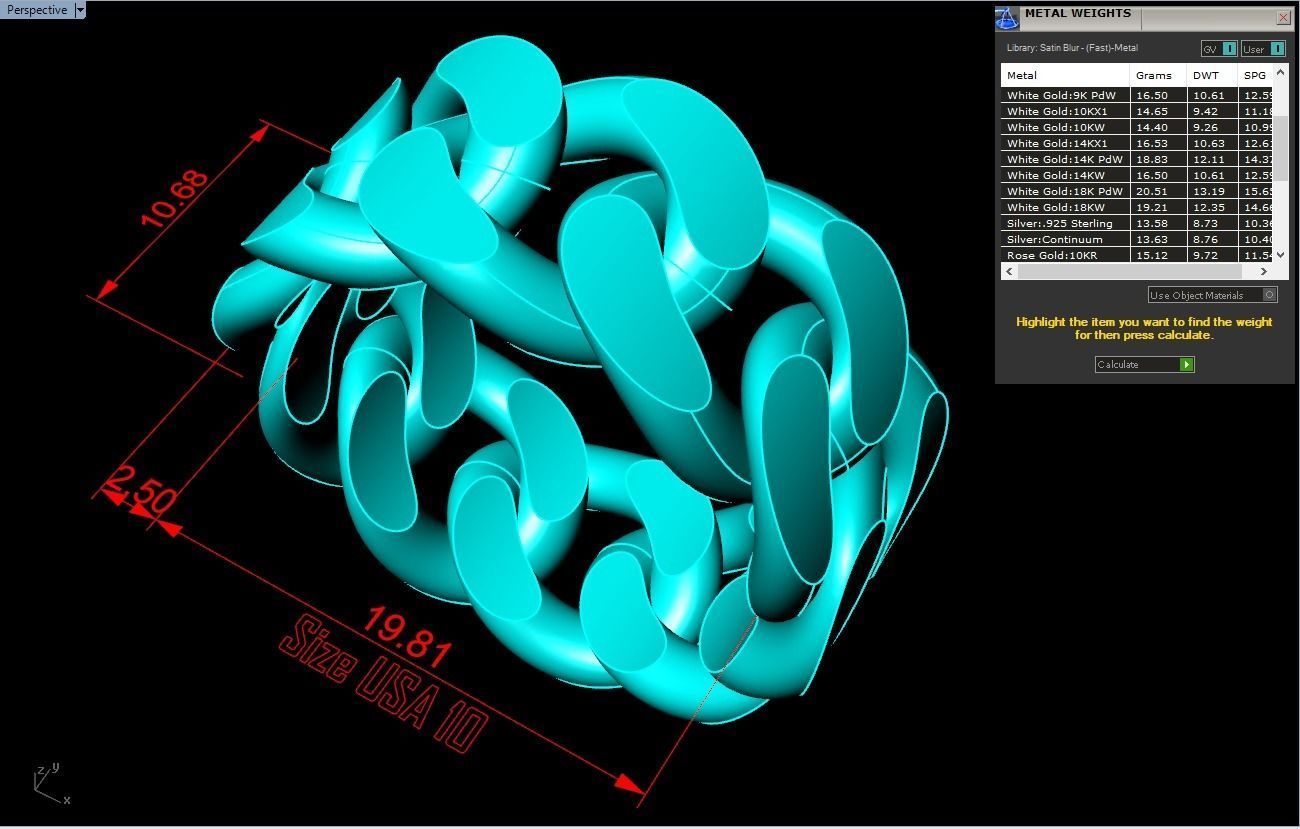
Task: Click the Perspective viewport title label
Action: click(37, 10)
